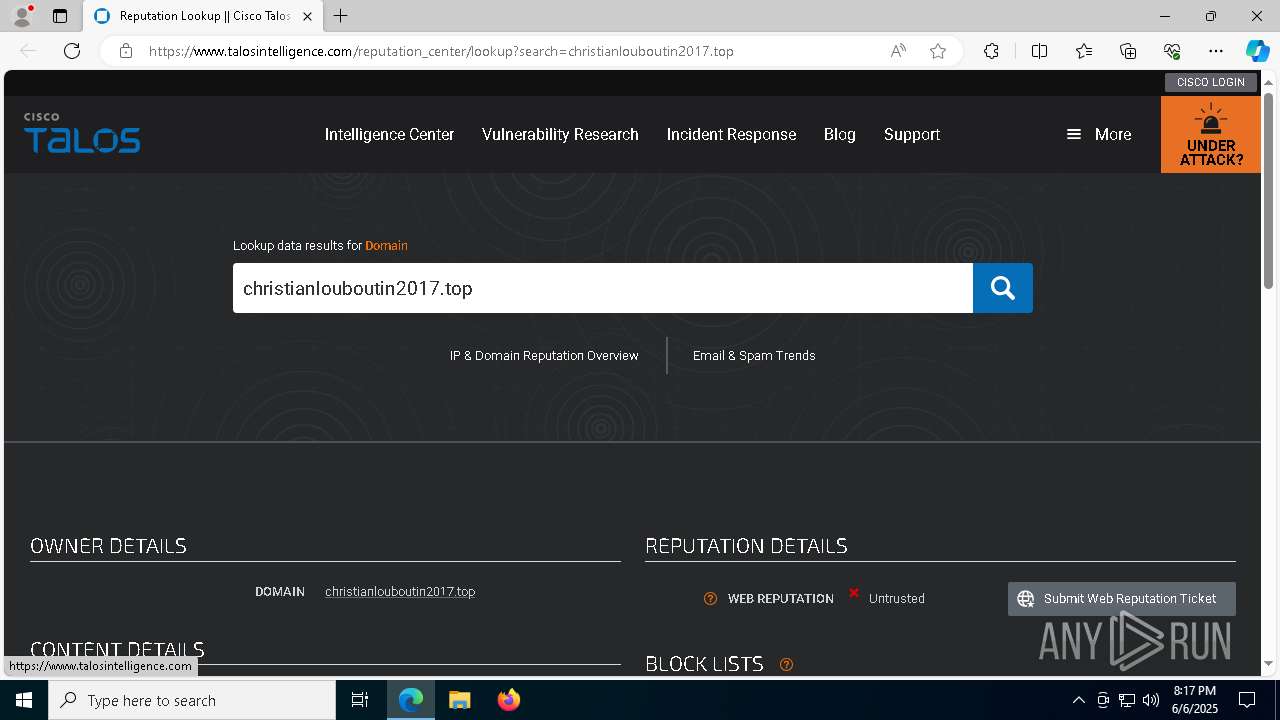The width and height of the screenshot is (1280, 720).
Task: Open Task View on the taskbar
Action: 360,700
